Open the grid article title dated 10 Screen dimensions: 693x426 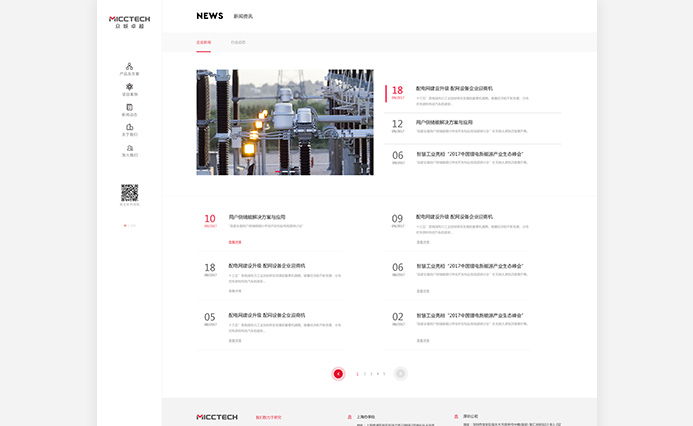pyautogui.click(x=257, y=217)
